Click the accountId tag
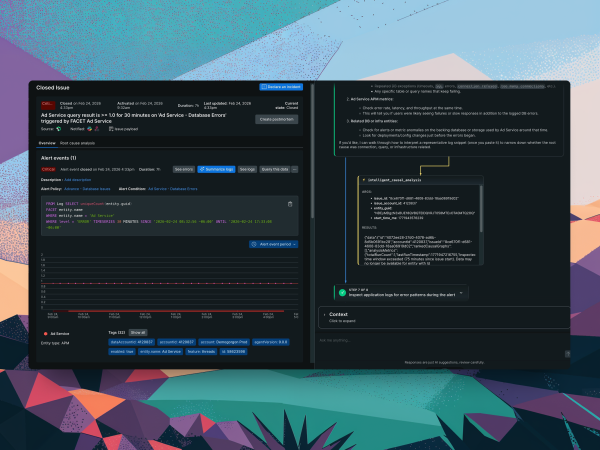600x450 pixels. click(176, 342)
